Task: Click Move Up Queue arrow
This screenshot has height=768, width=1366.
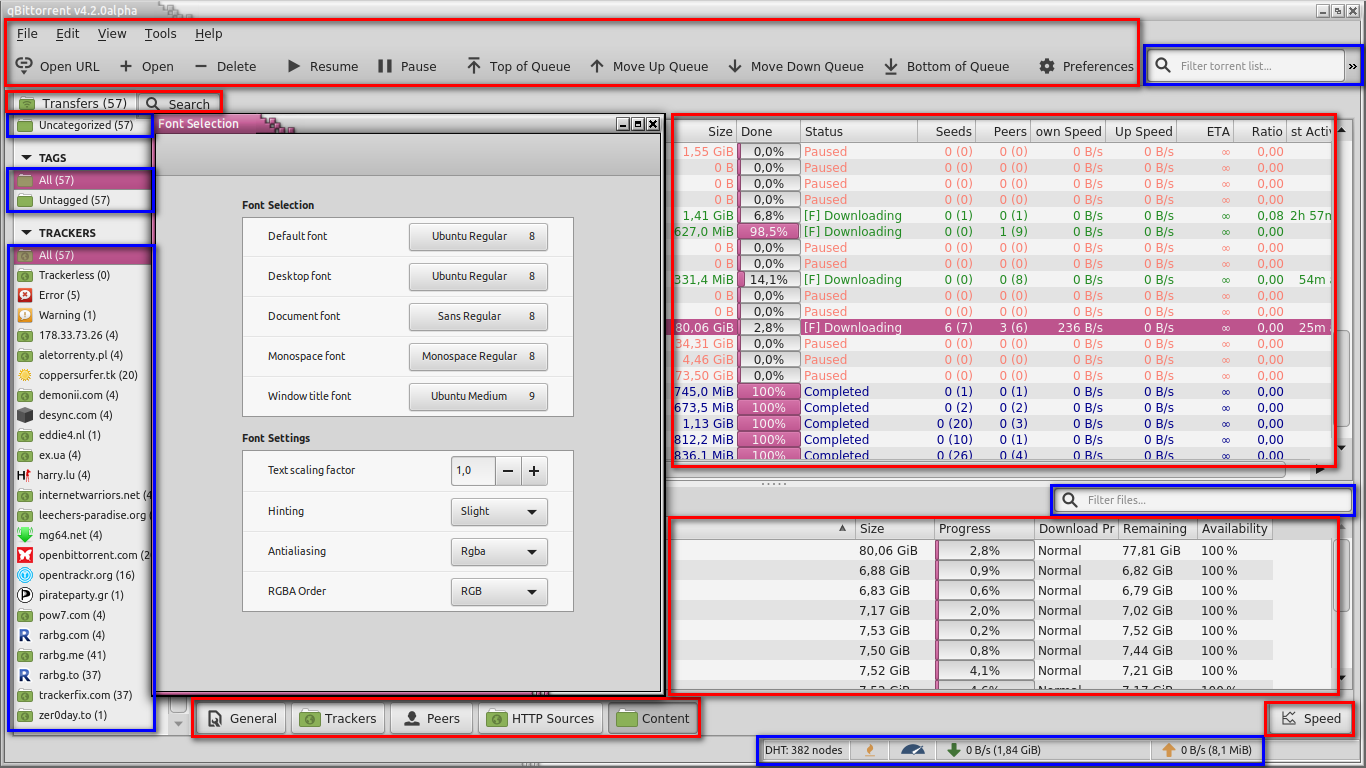Action: pyautogui.click(x=648, y=66)
